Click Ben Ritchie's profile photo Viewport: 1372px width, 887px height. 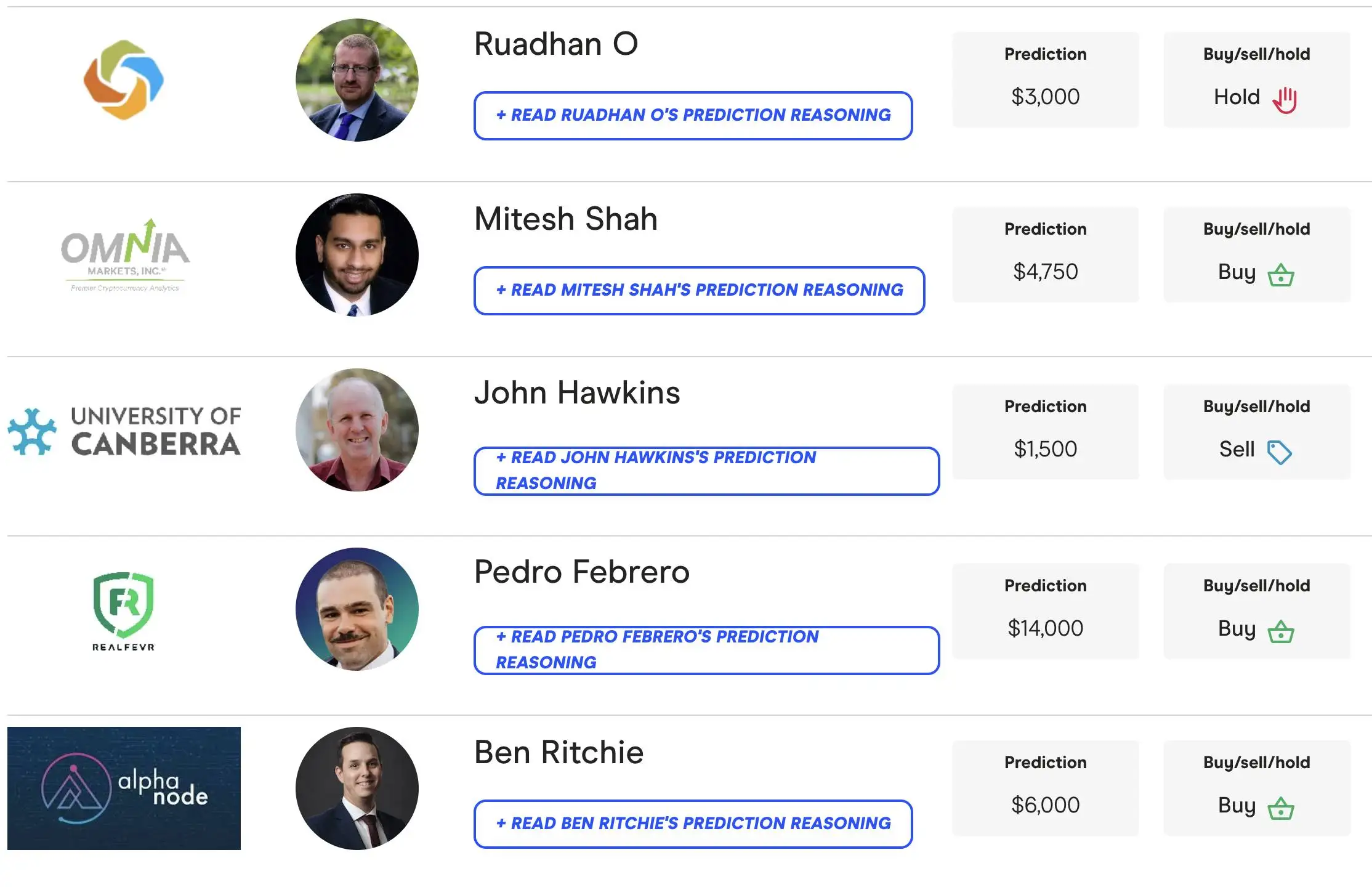coord(357,788)
